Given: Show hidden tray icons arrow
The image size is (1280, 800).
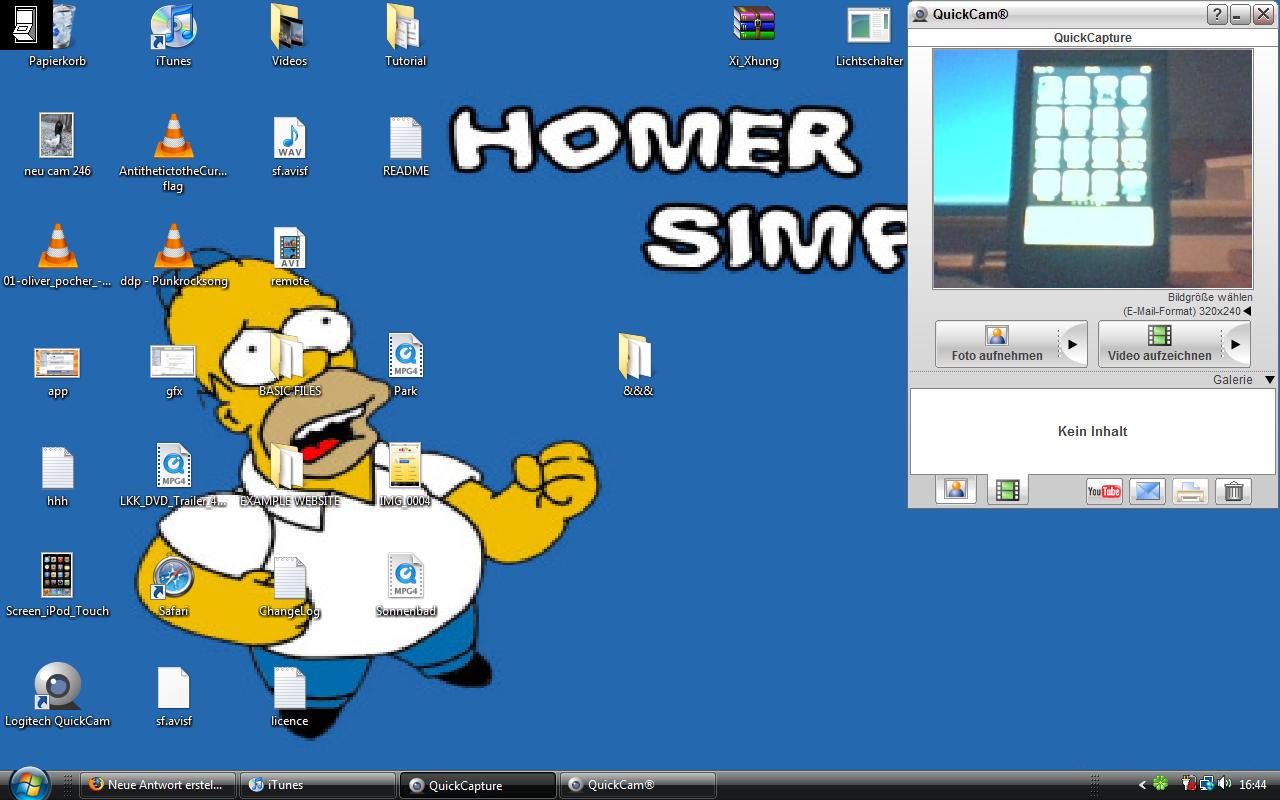Looking at the screenshot, I should [1142, 785].
